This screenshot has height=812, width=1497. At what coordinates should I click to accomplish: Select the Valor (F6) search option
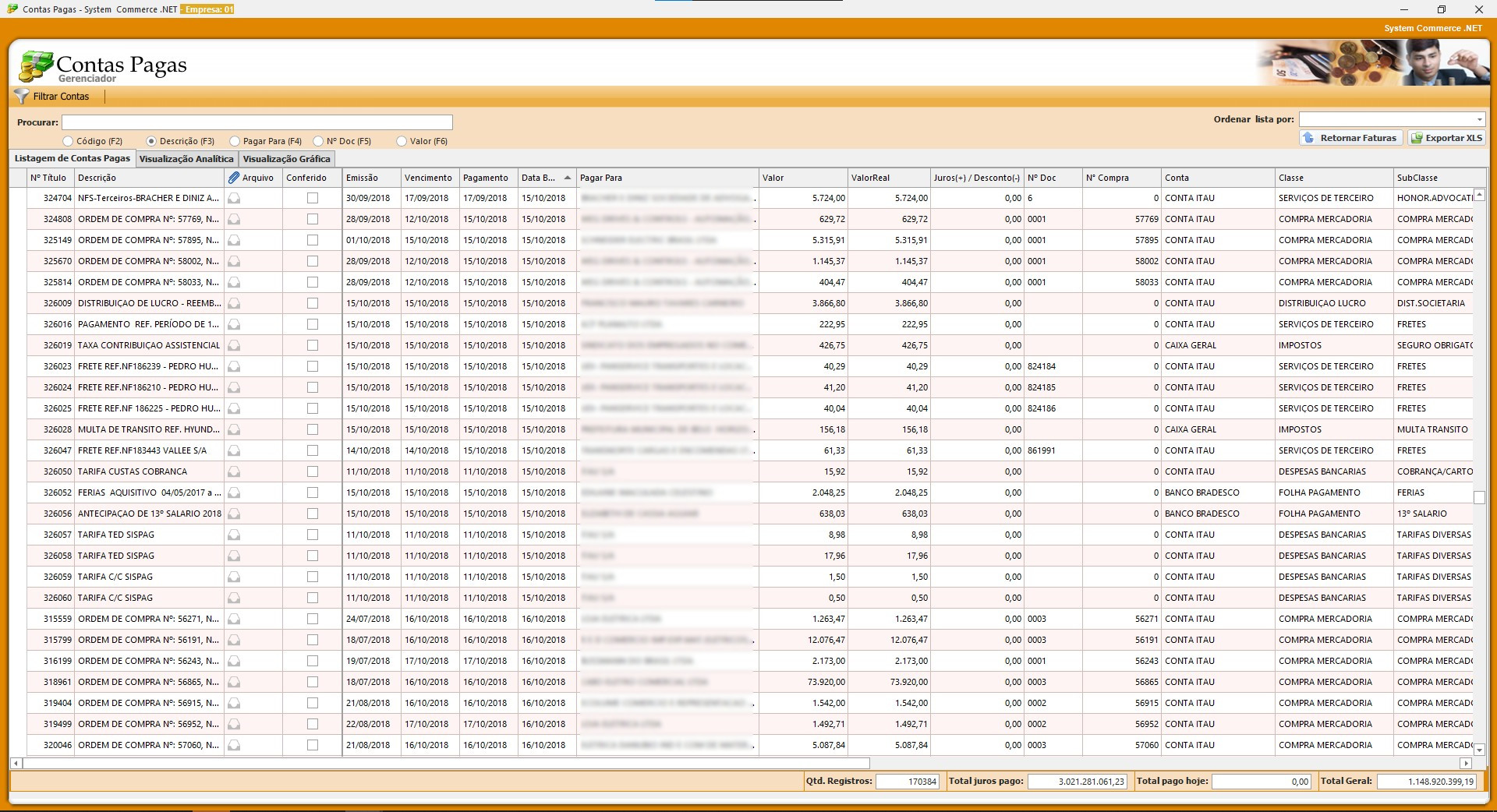pyautogui.click(x=402, y=141)
